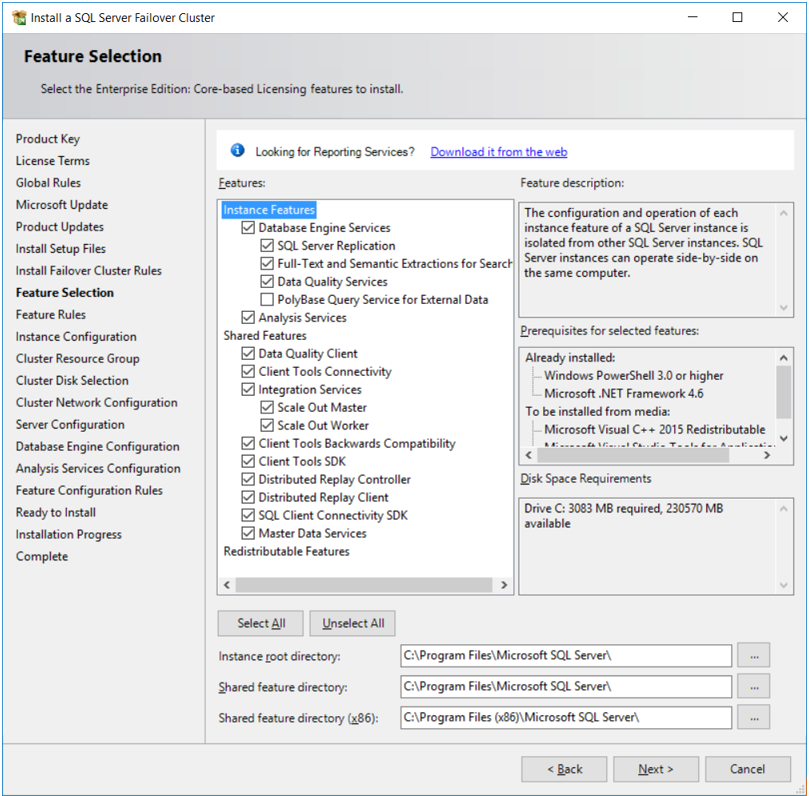The height and width of the screenshot is (796, 809).
Task: Open Download it from the web link
Action: [x=499, y=152]
